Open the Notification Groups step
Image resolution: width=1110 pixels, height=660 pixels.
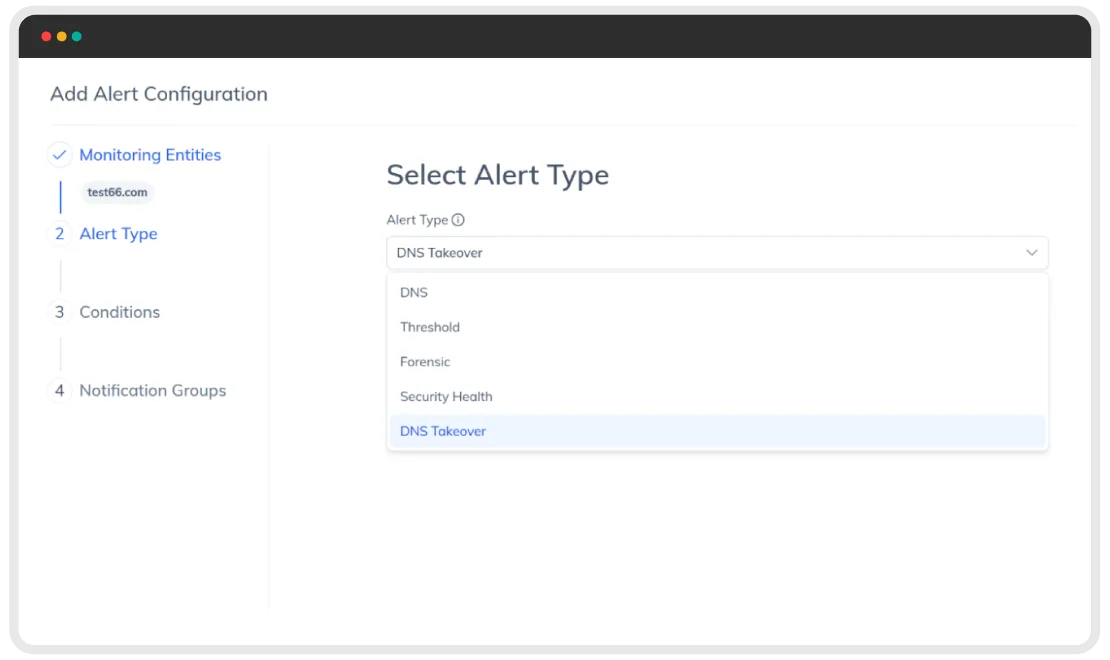pos(153,391)
